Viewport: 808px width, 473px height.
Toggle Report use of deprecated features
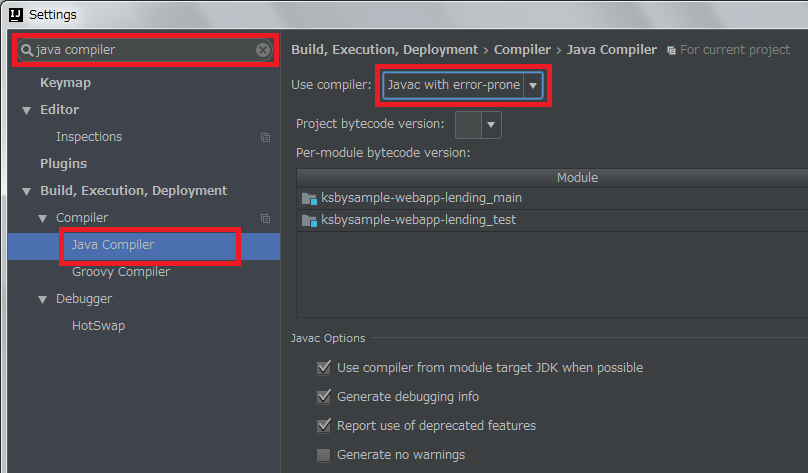[324, 426]
